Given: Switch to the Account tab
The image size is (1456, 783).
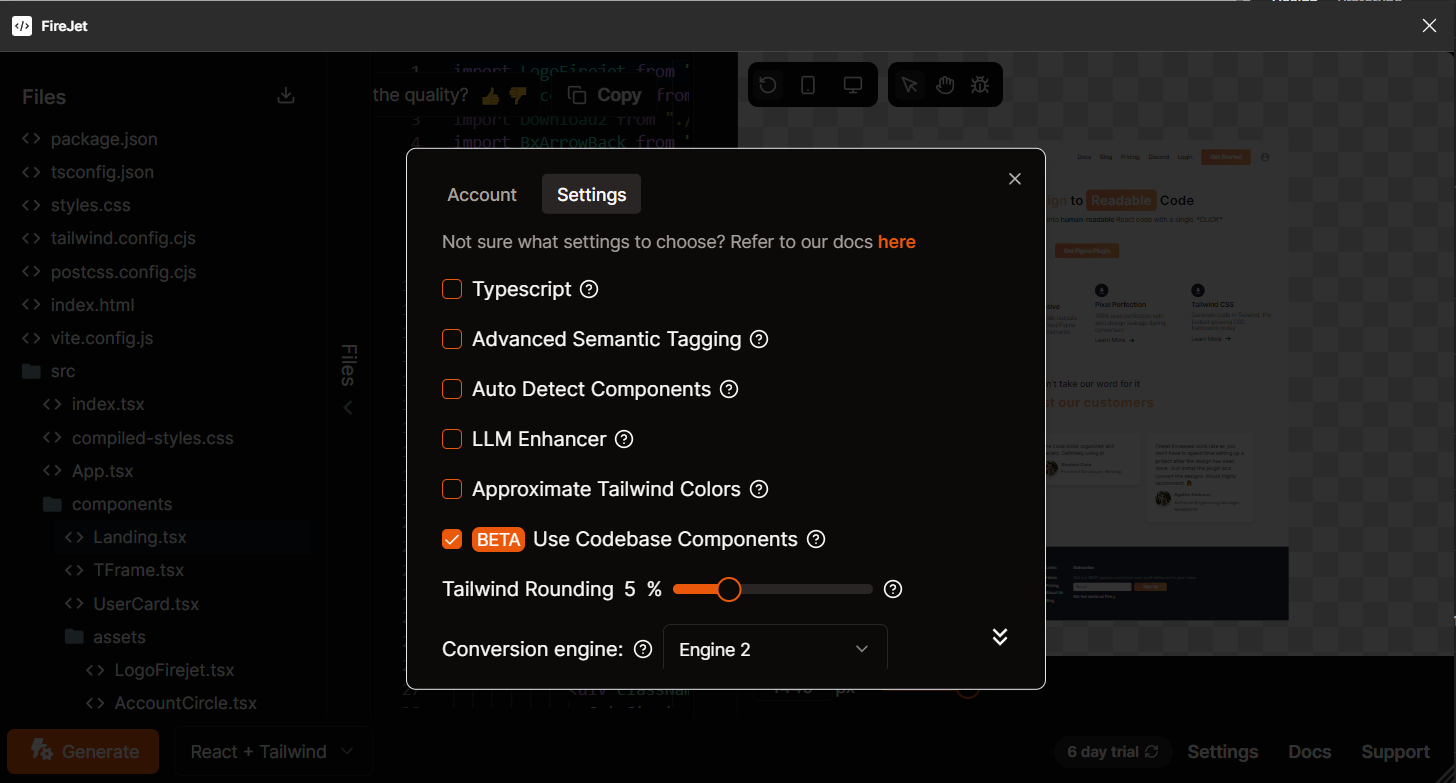Looking at the screenshot, I should point(482,194).
